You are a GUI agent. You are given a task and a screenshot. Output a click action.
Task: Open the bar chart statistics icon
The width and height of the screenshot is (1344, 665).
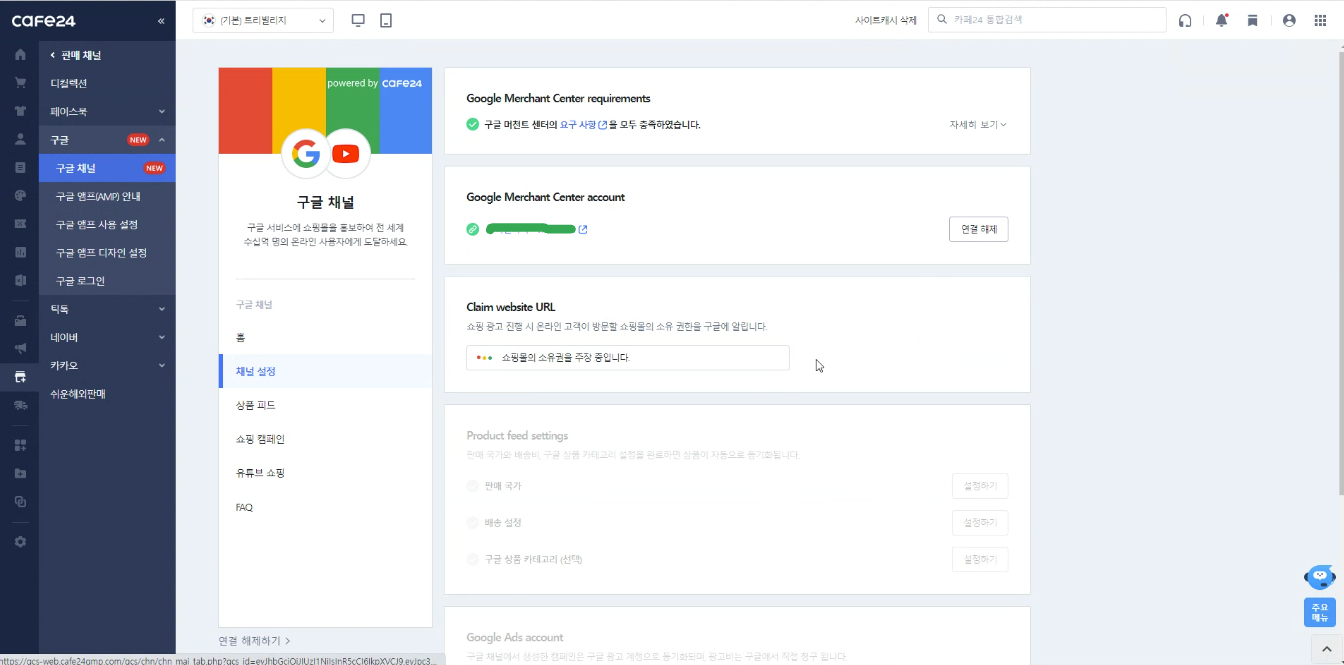(20, 252)
